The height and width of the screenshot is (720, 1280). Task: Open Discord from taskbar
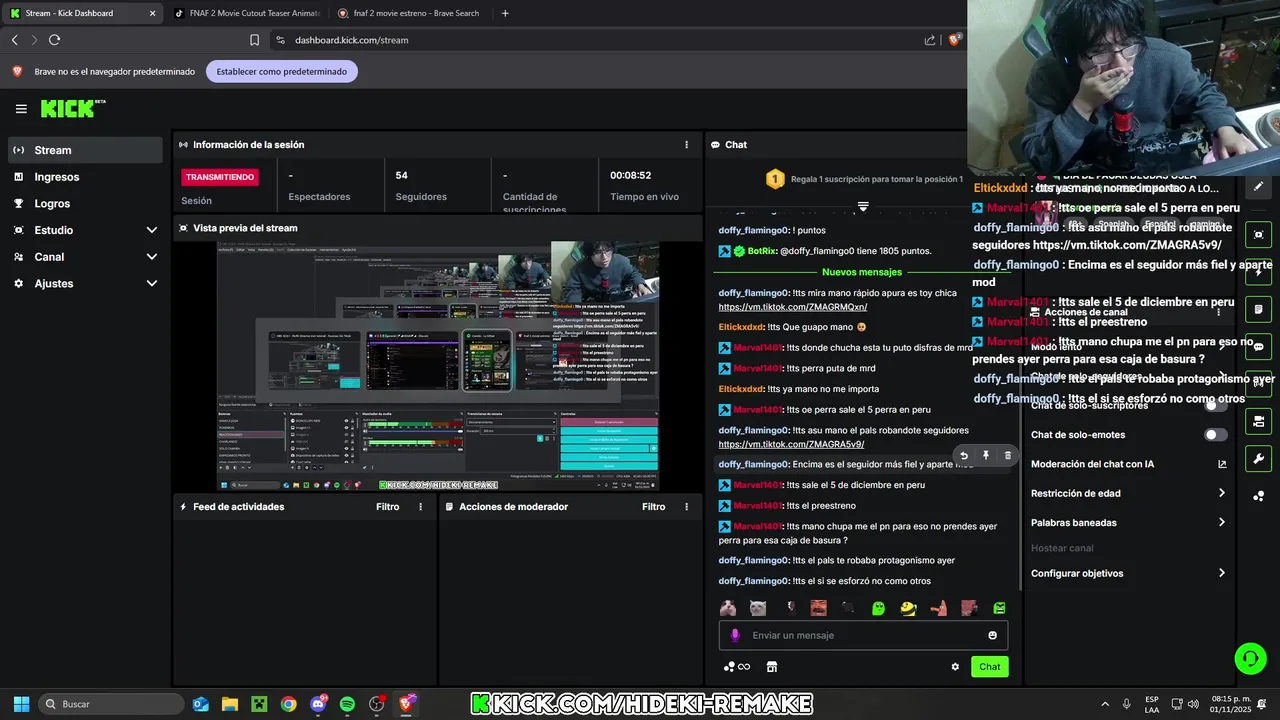[x=318, y=704]
